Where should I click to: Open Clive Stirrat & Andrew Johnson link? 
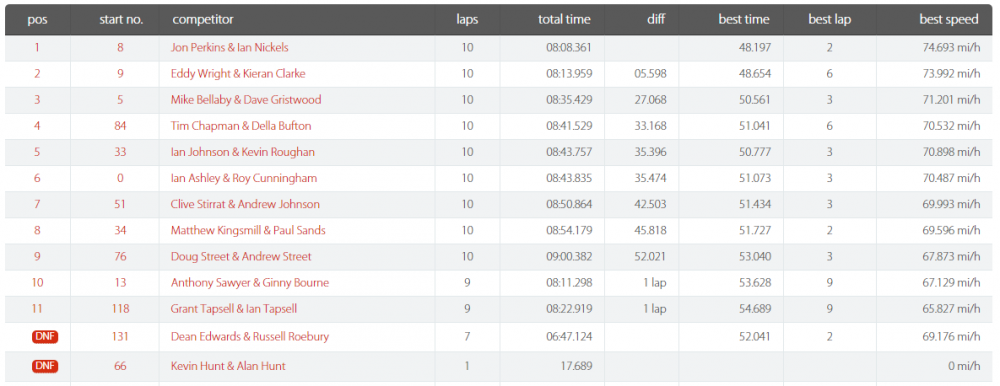(x=246, y=205)
